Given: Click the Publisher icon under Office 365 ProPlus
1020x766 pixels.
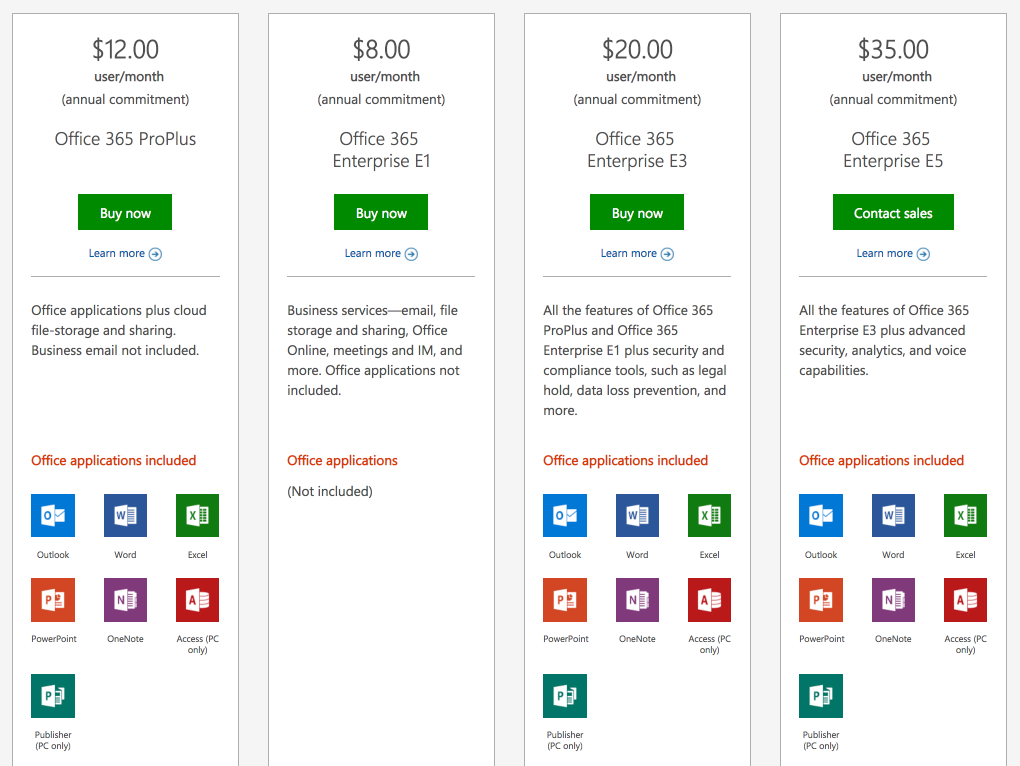Looking at the screenshot, I should [x=53, y=696].
